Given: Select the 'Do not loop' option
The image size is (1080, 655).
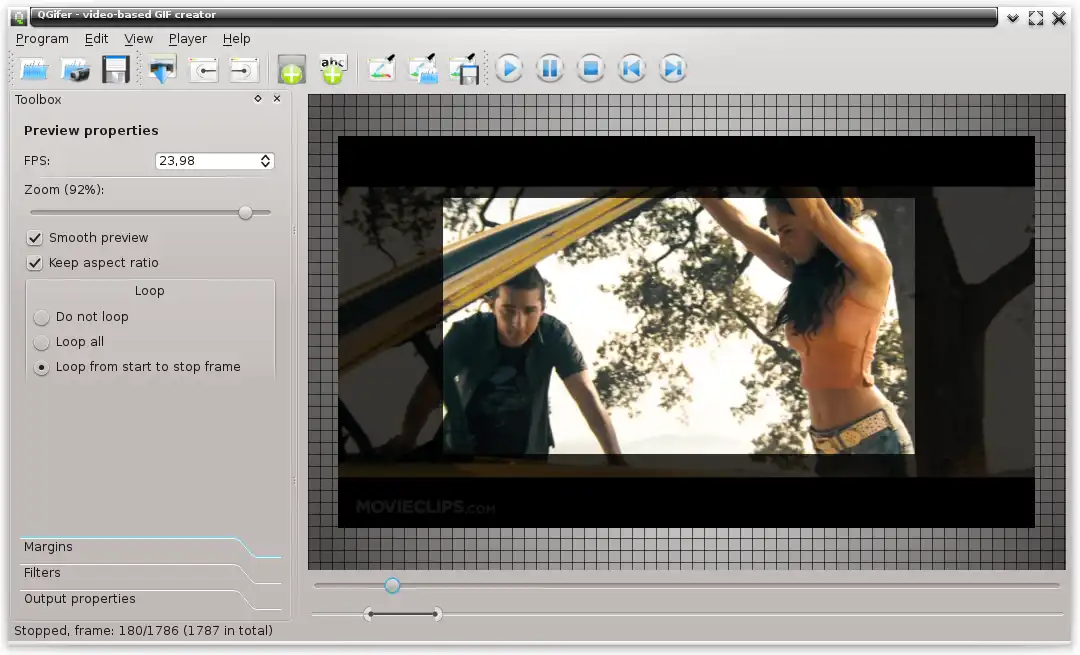Looking at the screenshot, I should (41, 317).
